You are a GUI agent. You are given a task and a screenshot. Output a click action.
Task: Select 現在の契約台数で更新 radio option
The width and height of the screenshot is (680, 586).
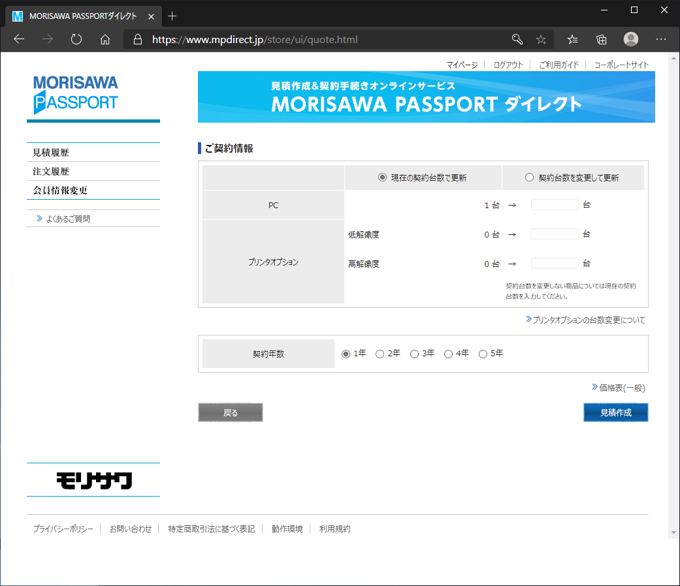click(x=382, y=177)
